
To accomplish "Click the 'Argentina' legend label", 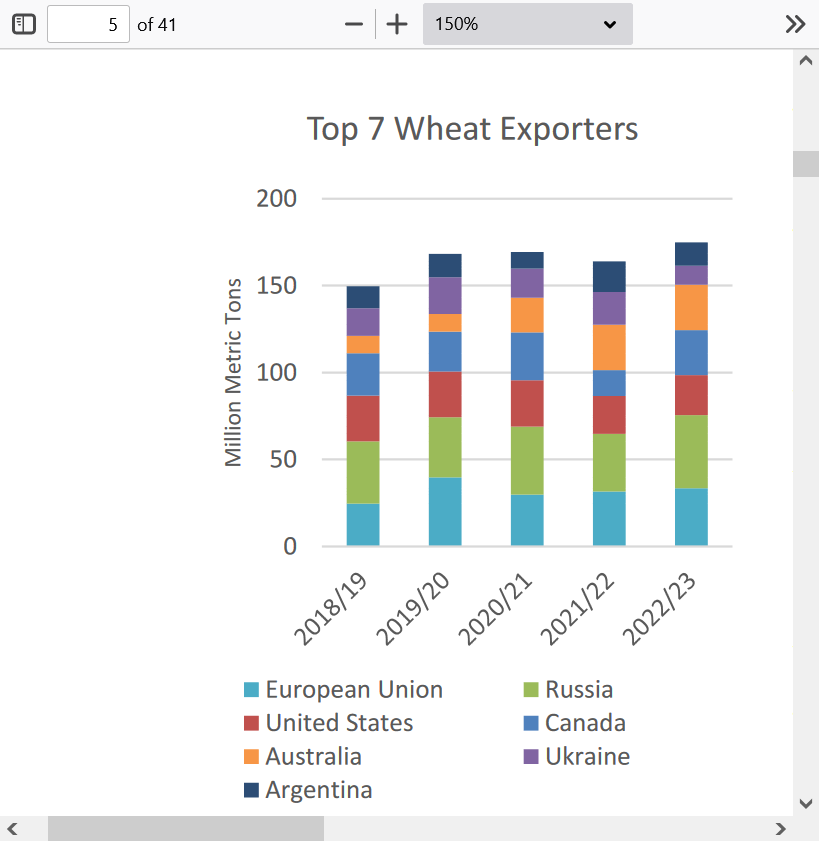I will 319,791.
